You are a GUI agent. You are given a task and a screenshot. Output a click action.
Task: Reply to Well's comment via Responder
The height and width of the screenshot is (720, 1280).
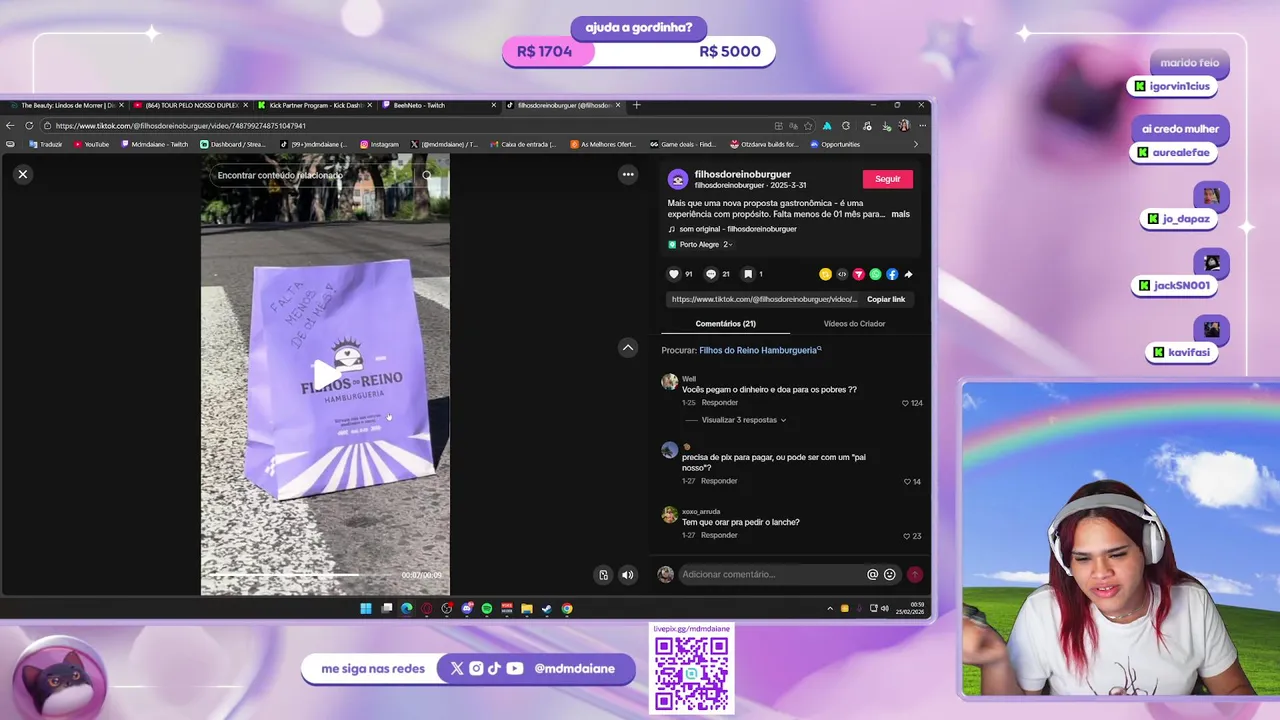(720, 403)
